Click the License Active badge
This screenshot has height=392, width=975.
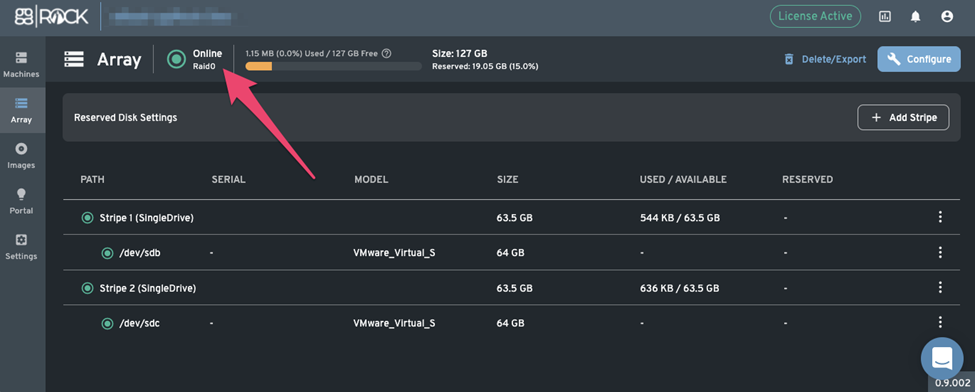(x=815, y=16)
